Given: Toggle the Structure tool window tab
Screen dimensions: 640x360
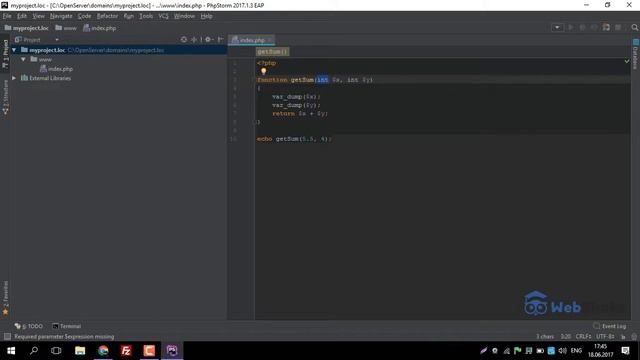Looking at the screenshot, I should point(5,97).
